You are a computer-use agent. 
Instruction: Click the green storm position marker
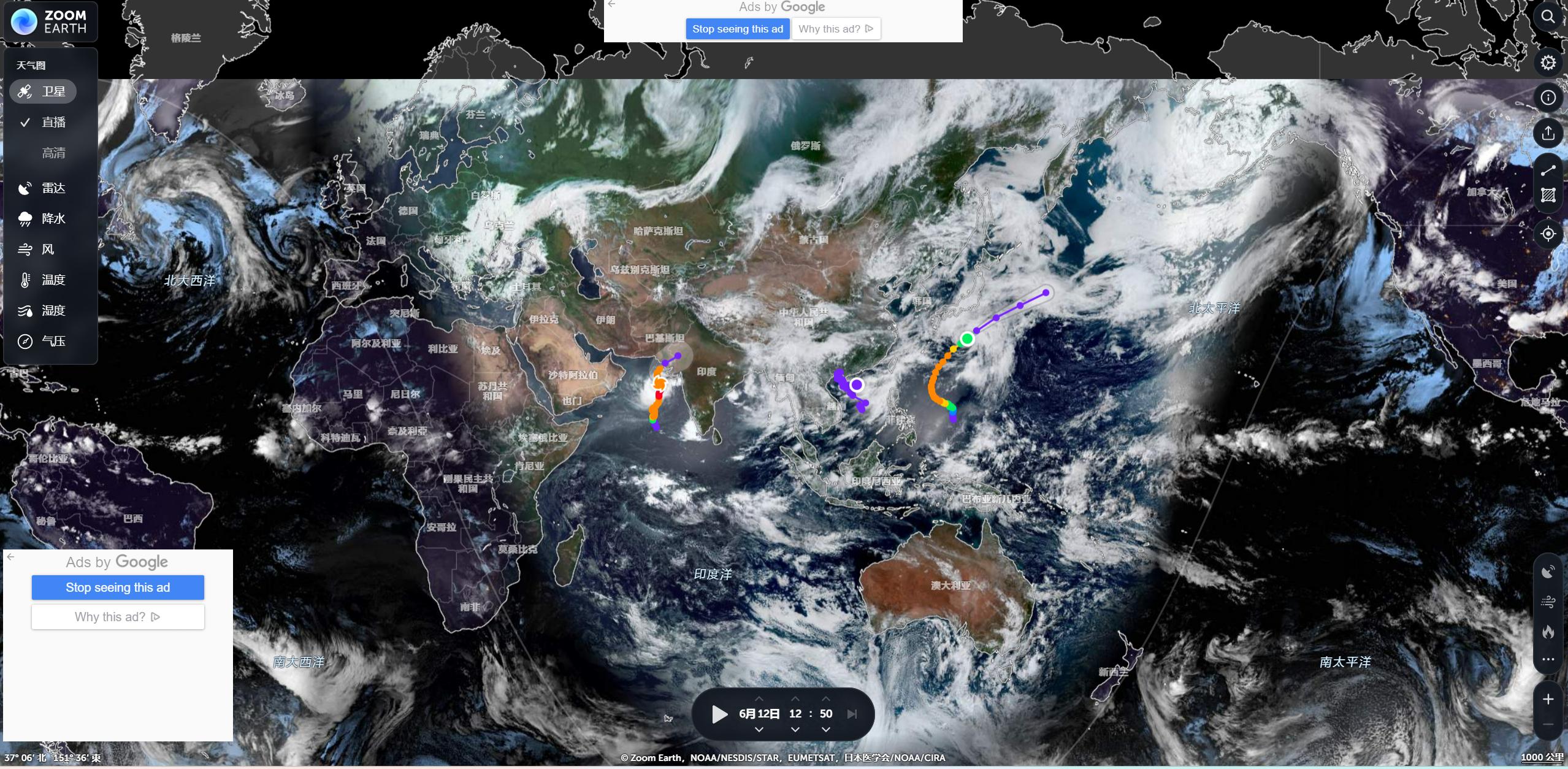point(967,339)
